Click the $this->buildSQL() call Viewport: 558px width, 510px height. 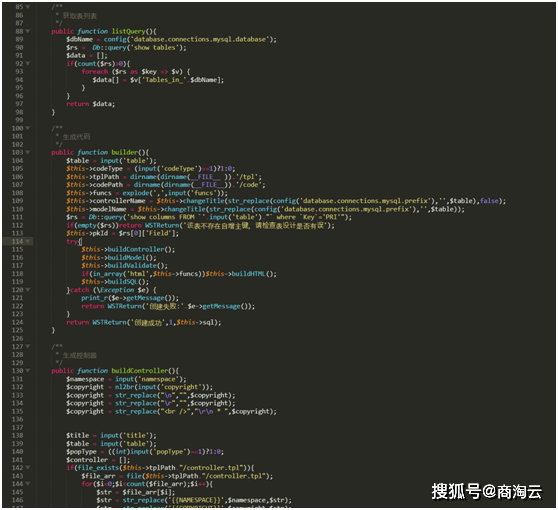coord(115,282)
